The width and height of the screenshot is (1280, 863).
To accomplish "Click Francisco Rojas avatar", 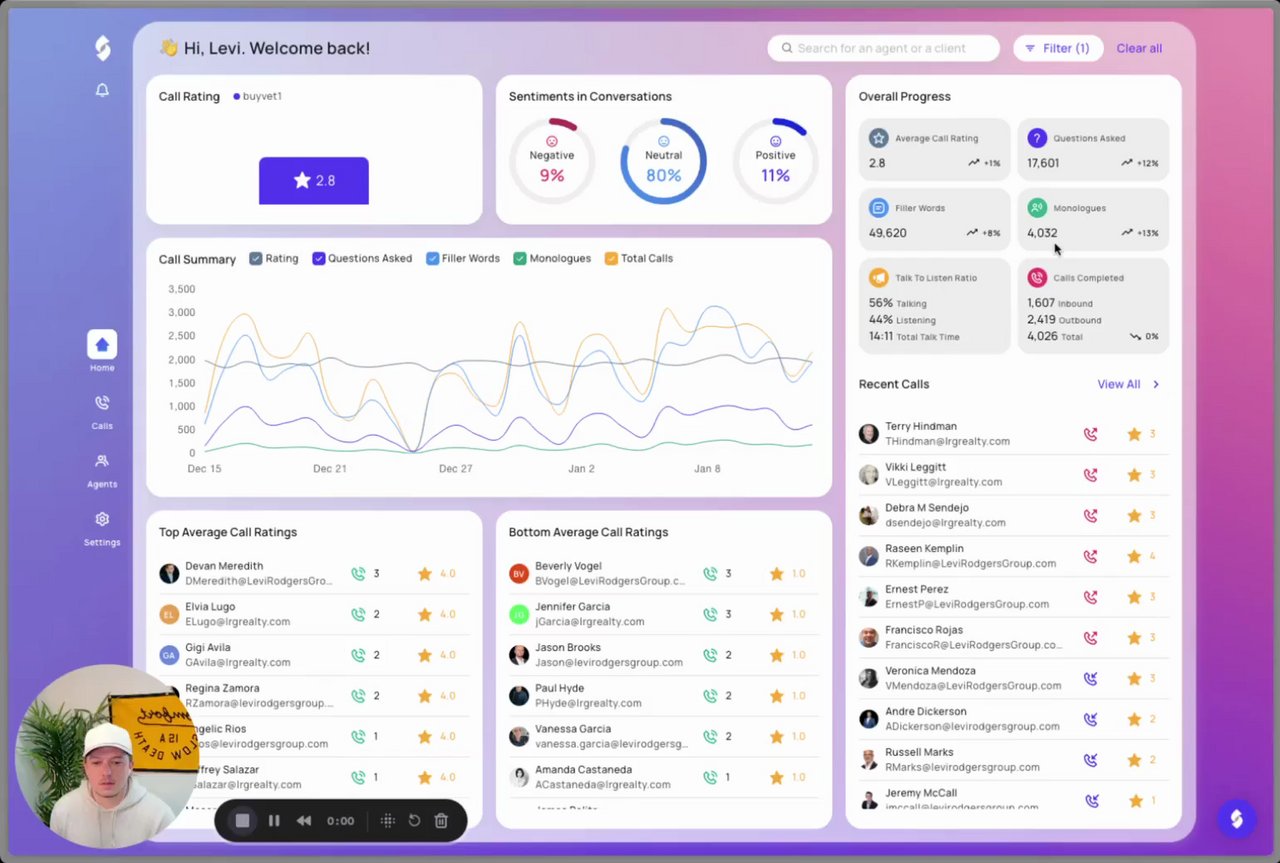I will point(869,638).
